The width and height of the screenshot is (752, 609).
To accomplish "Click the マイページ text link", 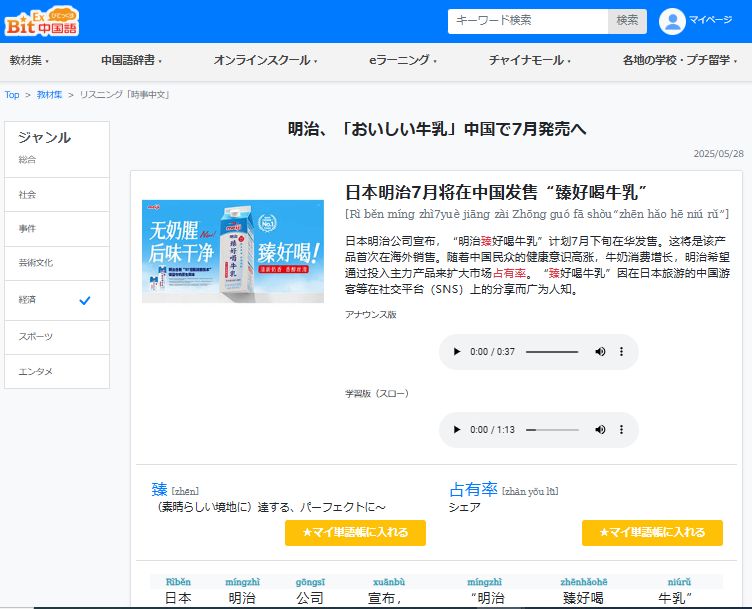I will [710, 20].
